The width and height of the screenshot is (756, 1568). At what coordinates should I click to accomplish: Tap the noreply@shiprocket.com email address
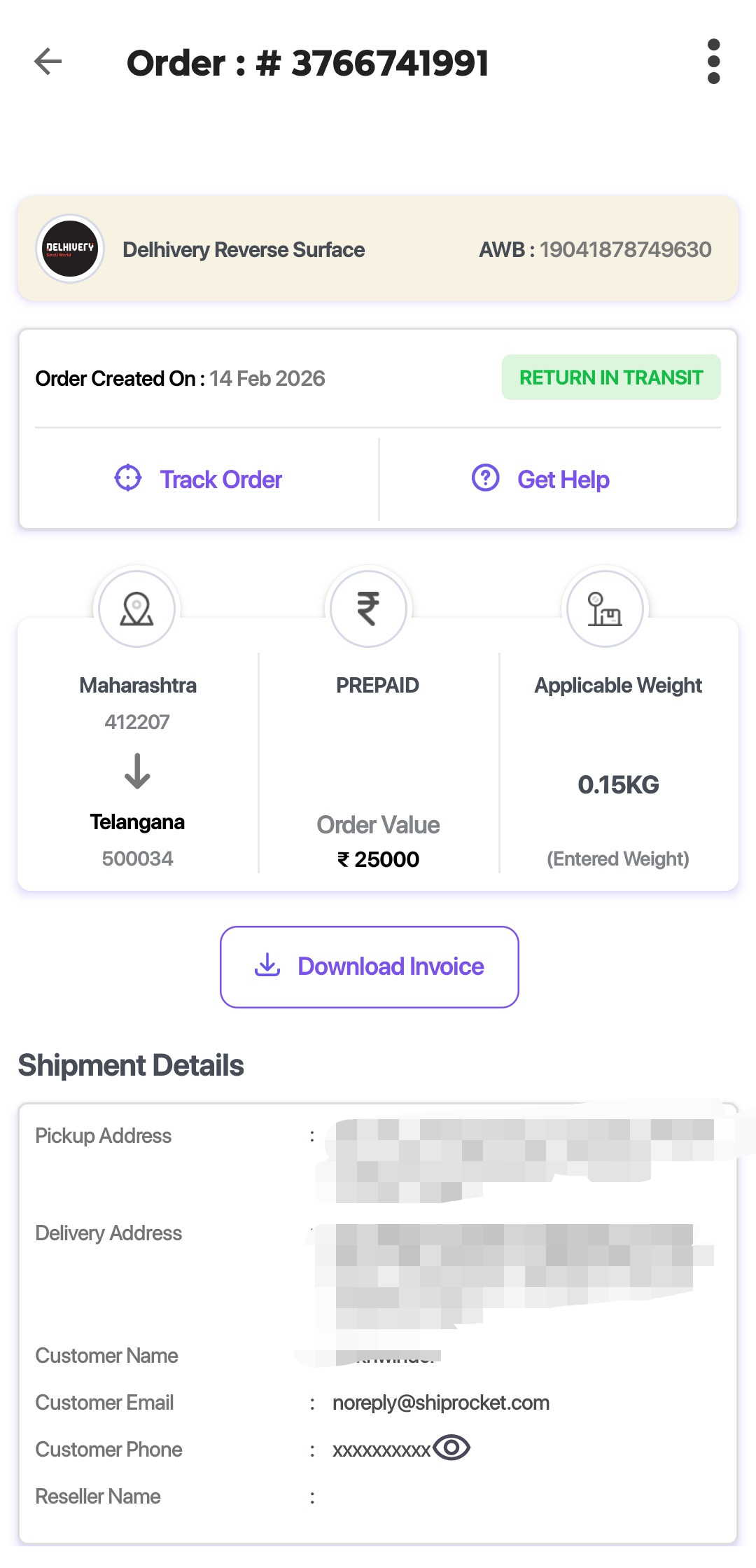441,1403
